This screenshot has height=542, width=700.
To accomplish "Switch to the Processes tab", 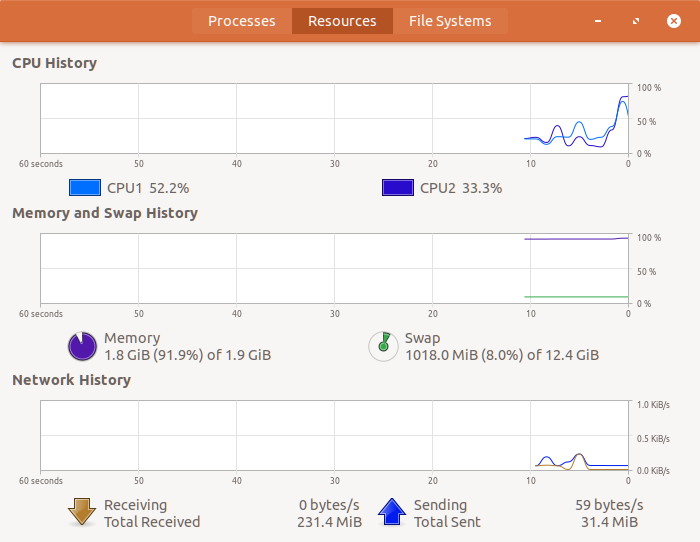I will [242, 21].
